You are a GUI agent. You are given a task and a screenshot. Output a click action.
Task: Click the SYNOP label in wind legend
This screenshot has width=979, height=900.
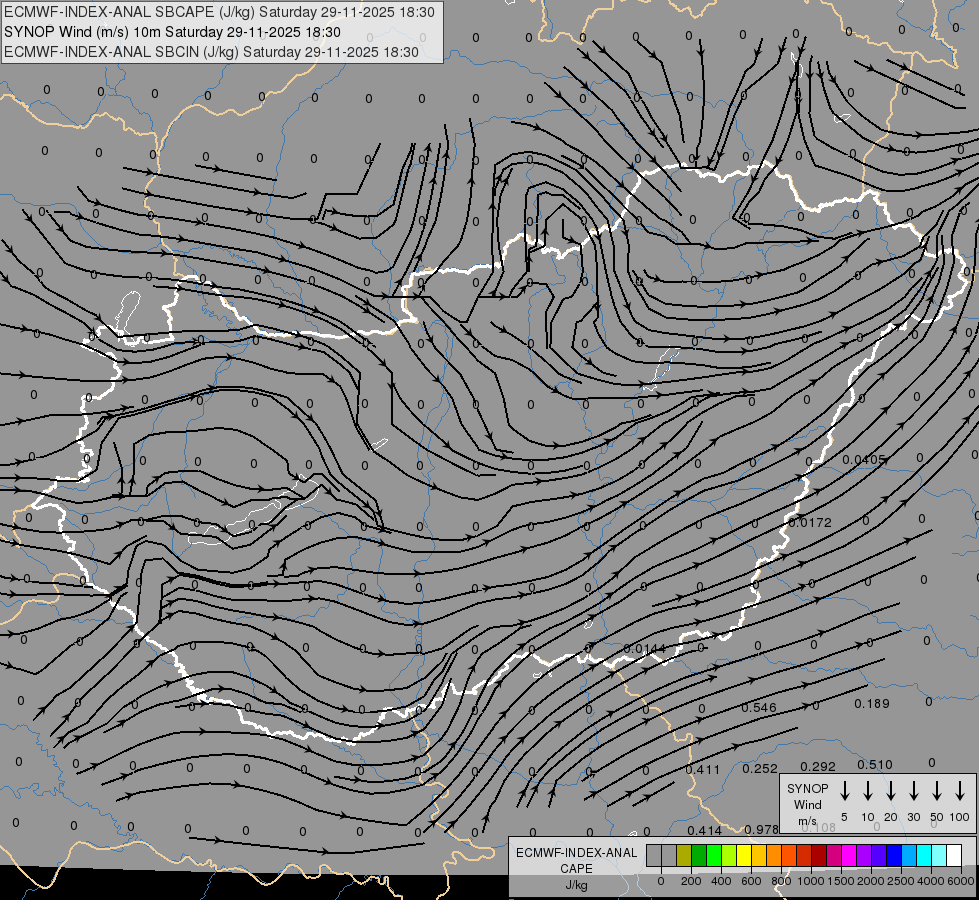tap(807, 788)
